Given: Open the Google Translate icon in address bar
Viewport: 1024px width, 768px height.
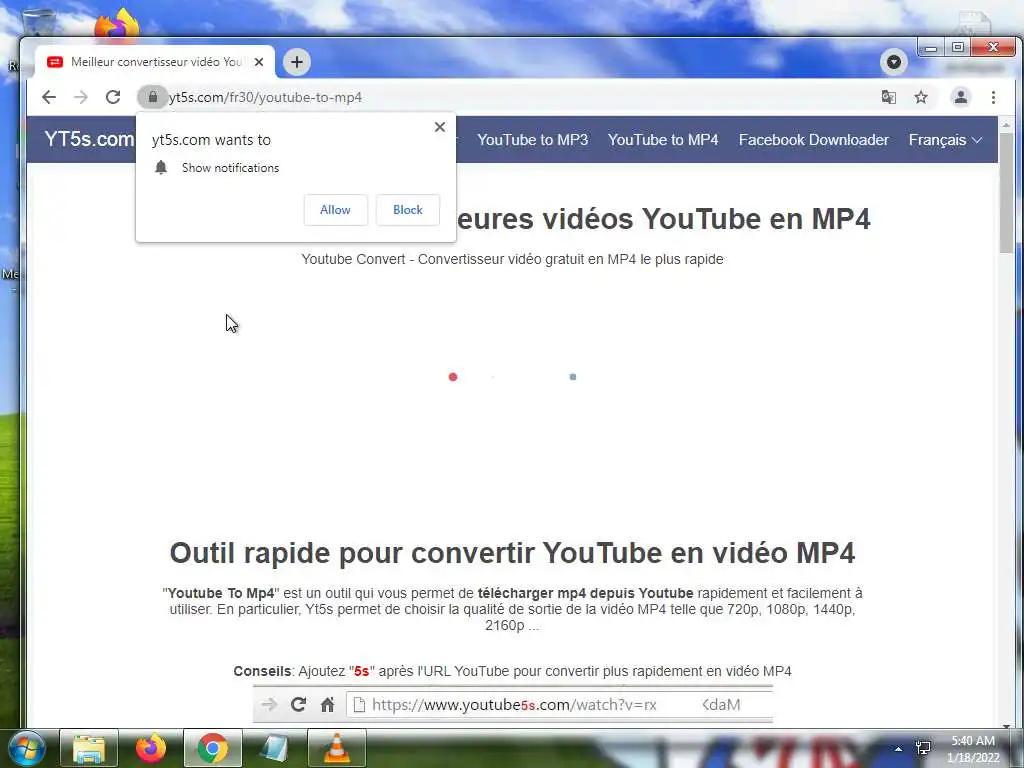Looking at the screenshot, I should point(889,97).
